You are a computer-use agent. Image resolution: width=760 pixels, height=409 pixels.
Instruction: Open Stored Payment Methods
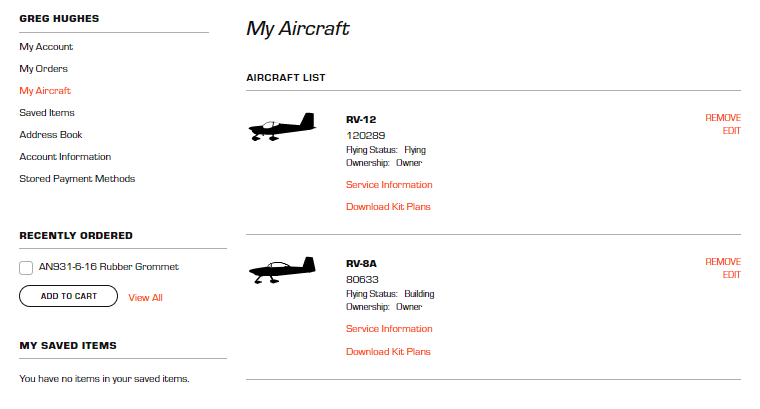click(x=77, y=179)
